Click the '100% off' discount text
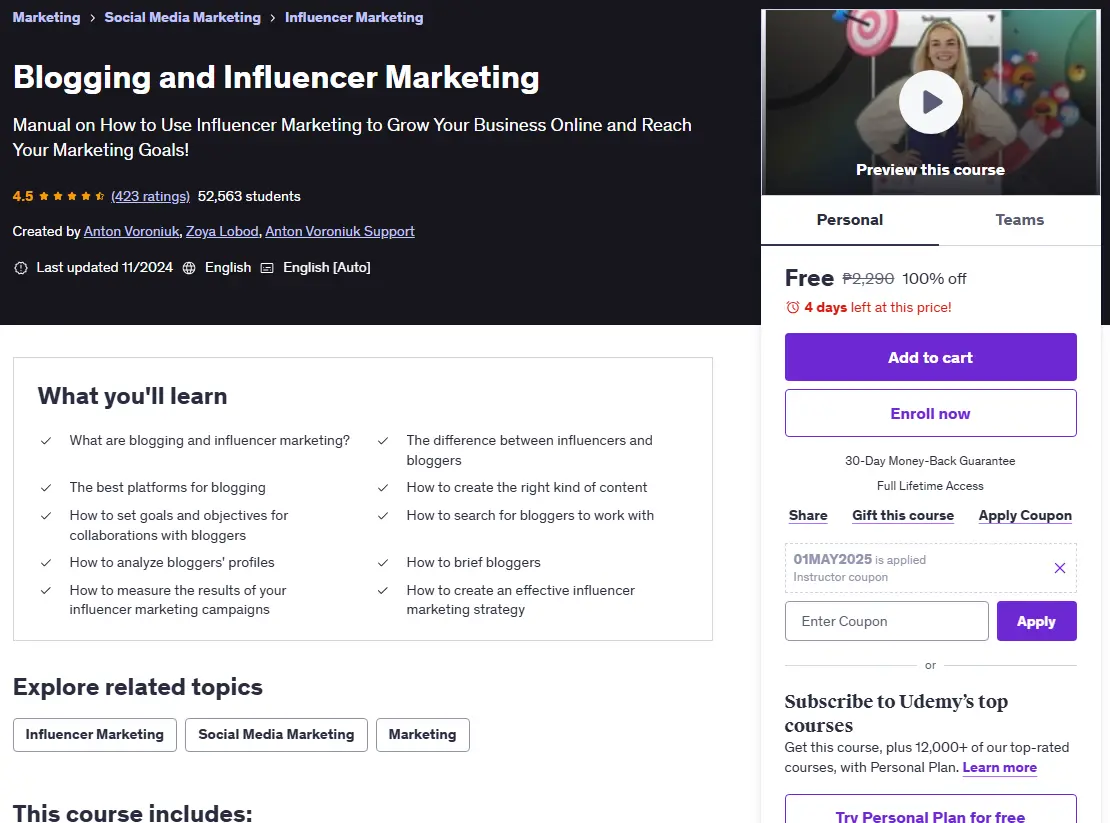This screenshot has width=1110, height=823. pyautogui.click(x=934, y=279)
